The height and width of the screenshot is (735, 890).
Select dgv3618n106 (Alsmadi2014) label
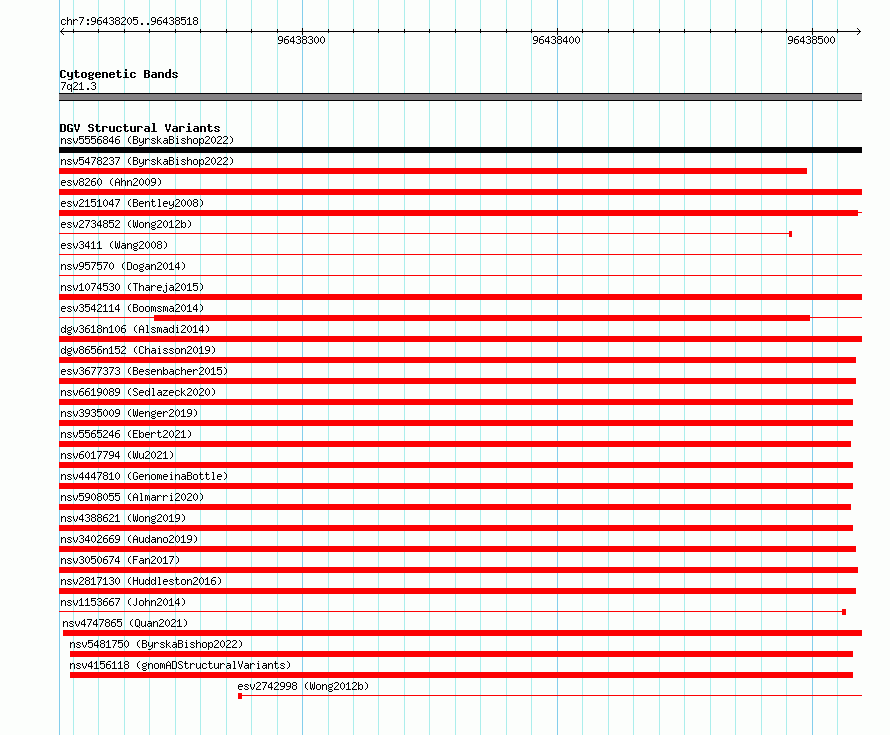pos(135,329)
